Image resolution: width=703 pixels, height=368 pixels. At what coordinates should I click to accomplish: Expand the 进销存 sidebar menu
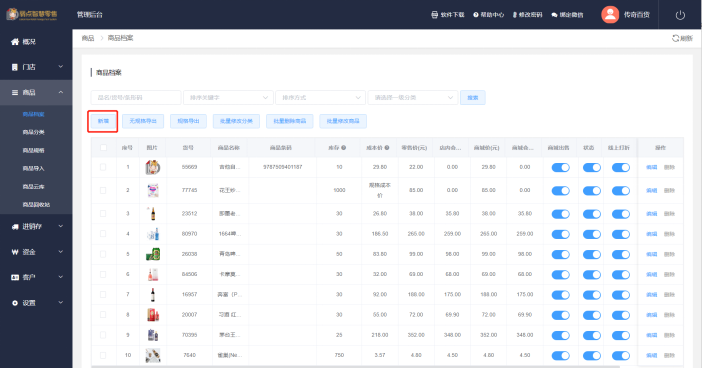[x=36, y=227]
